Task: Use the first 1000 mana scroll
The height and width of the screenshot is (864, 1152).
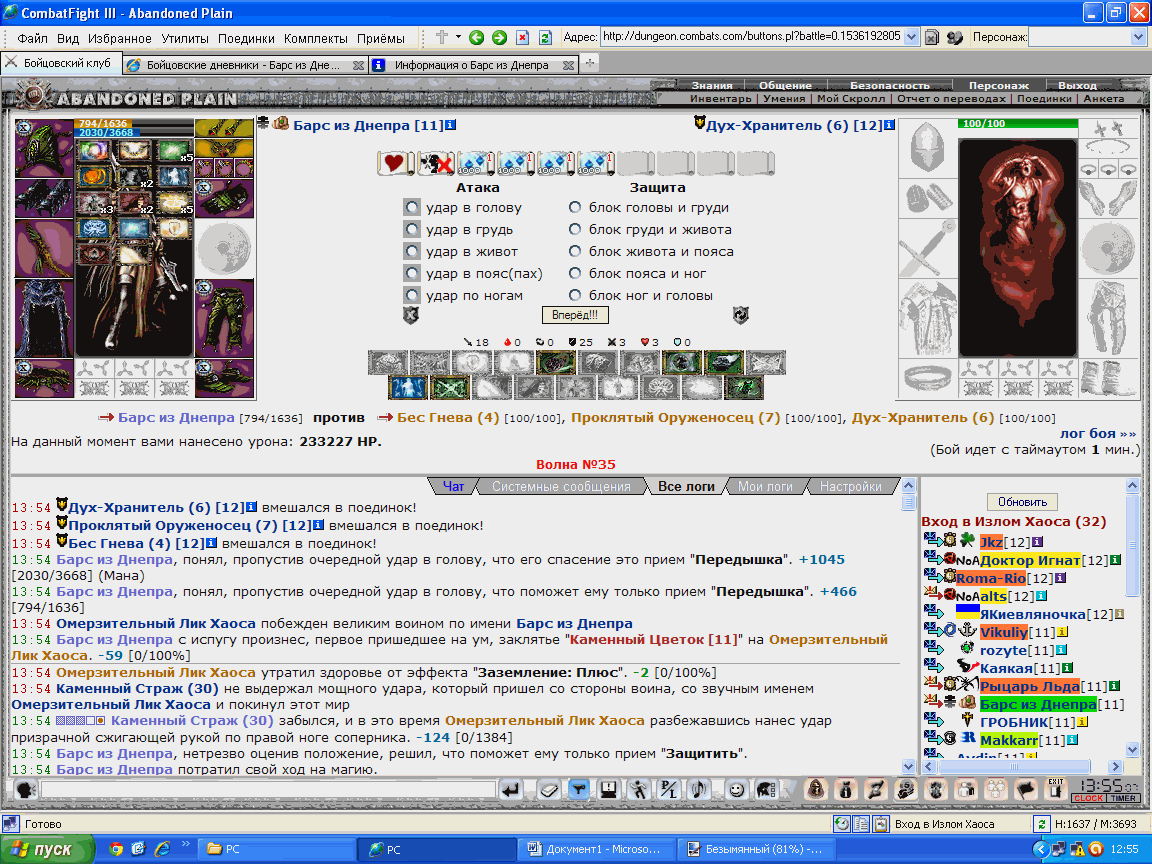Action: pyautogui.click(x=475, y=163)
